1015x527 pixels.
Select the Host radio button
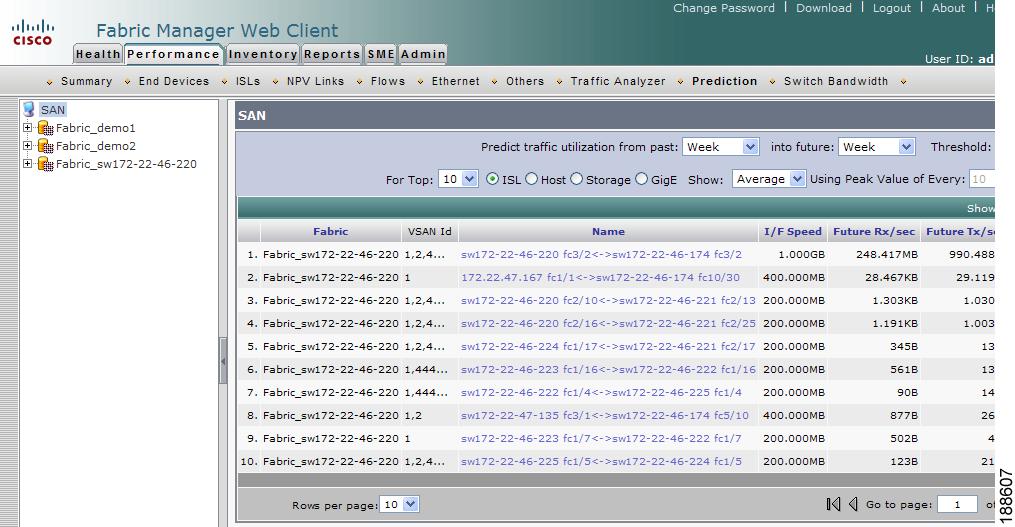(x=531, y=179)
